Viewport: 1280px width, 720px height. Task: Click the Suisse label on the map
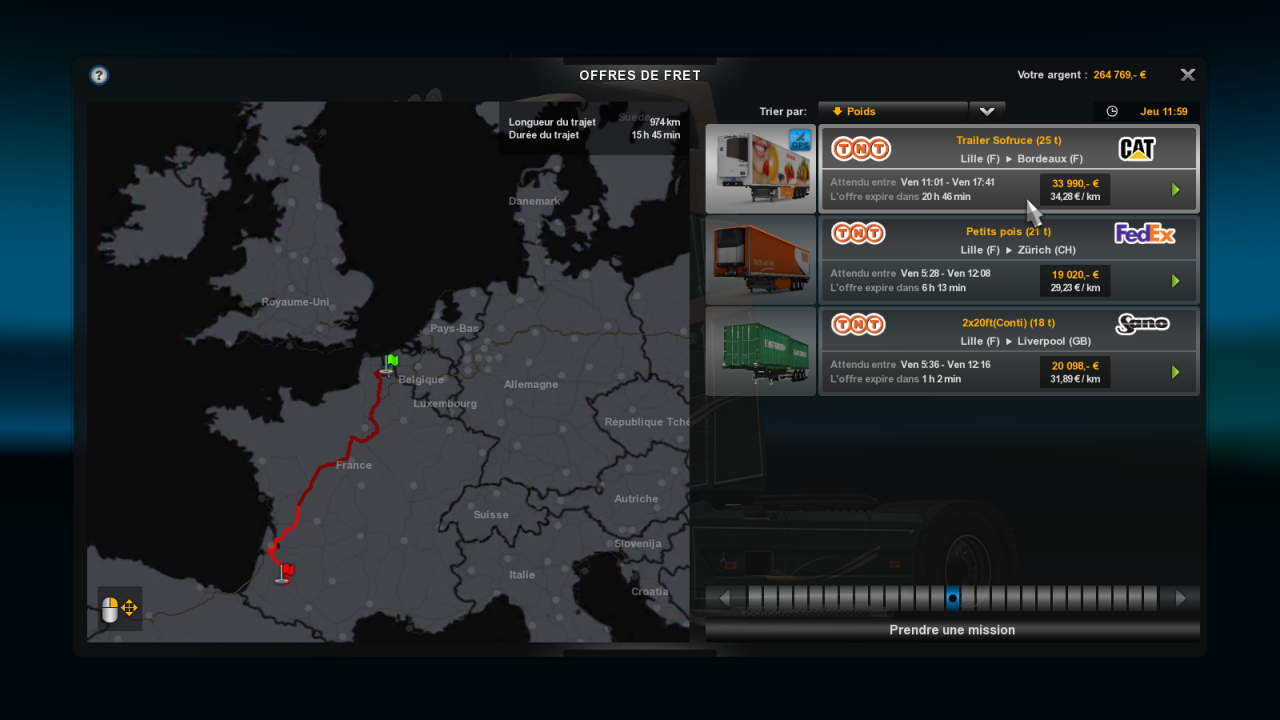click(491, 515)
